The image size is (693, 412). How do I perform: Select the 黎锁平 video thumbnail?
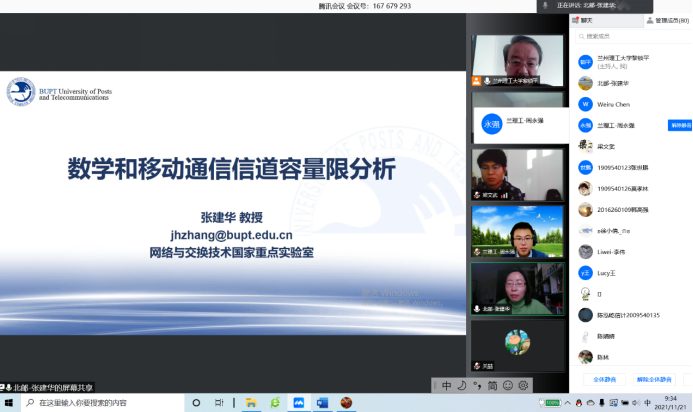(x=517, y=61)
